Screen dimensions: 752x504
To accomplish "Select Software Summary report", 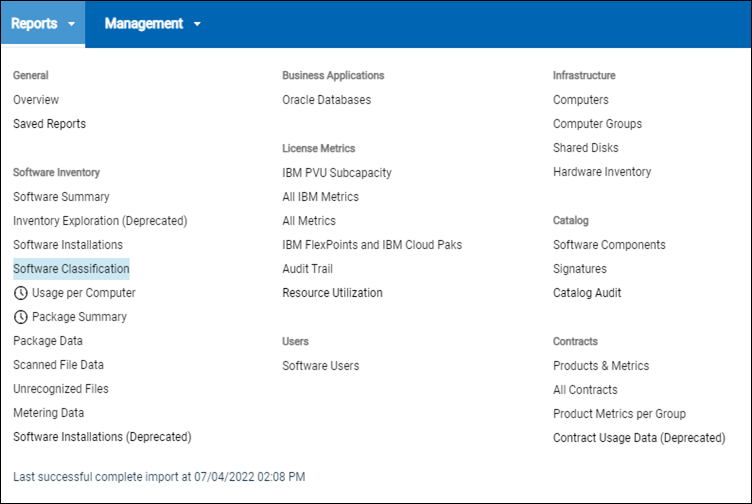I will [x=61, y=197].
